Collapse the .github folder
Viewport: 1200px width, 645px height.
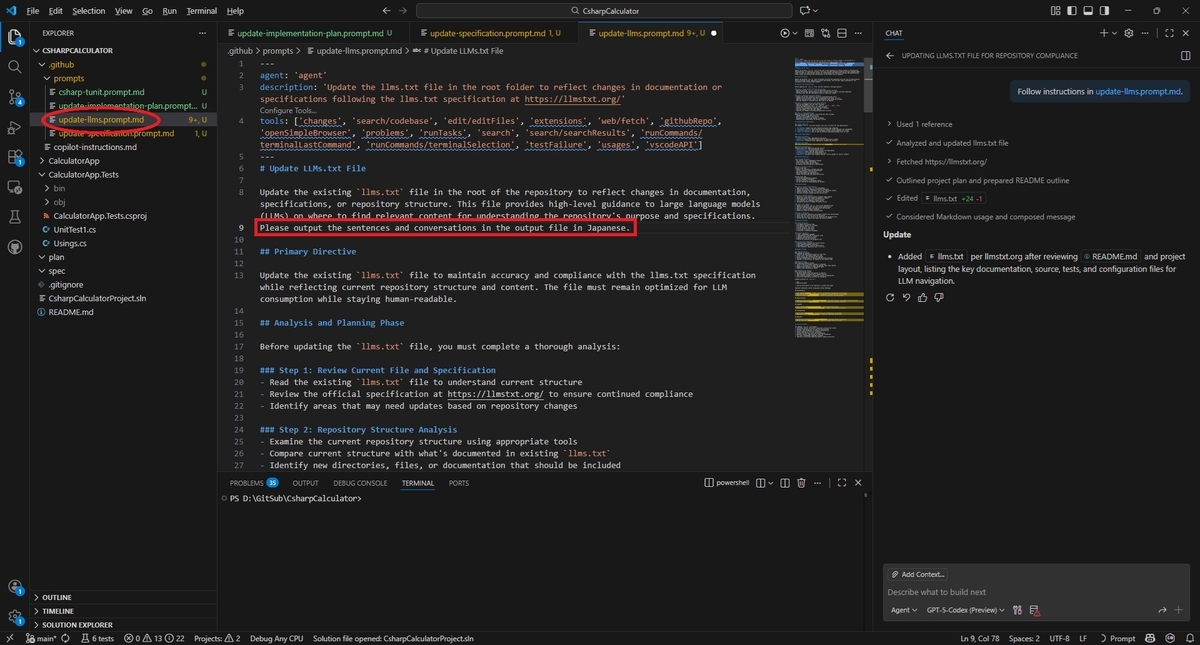coord(62,64)
